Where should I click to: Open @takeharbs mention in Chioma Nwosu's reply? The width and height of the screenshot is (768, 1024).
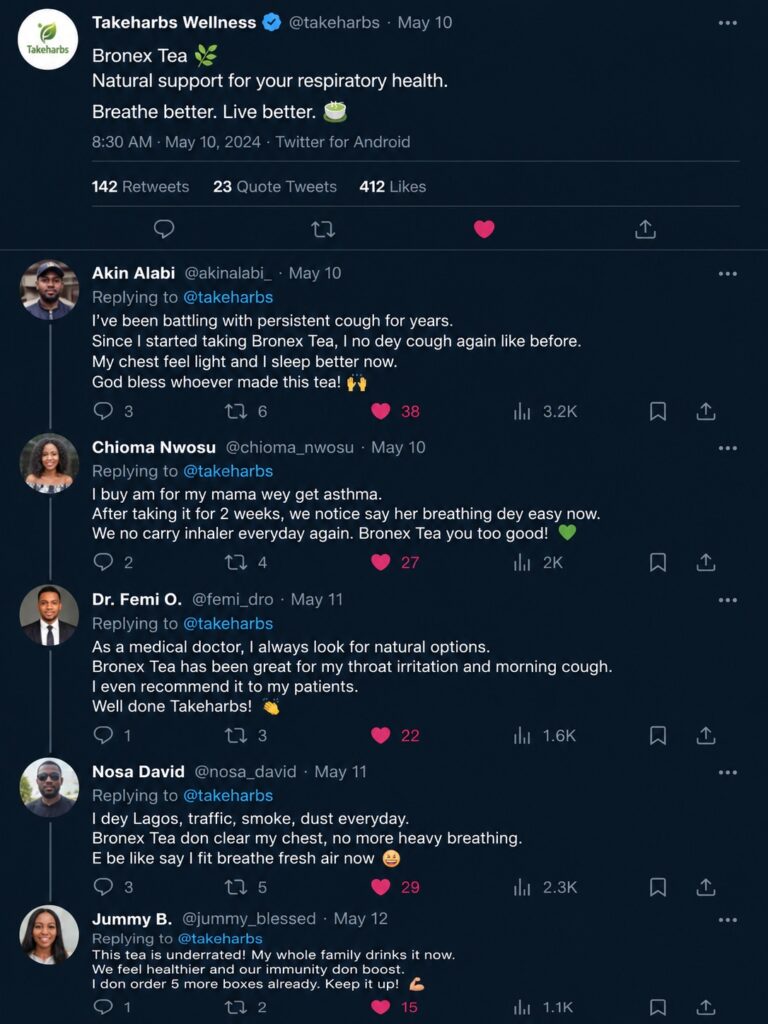[228, 471]
